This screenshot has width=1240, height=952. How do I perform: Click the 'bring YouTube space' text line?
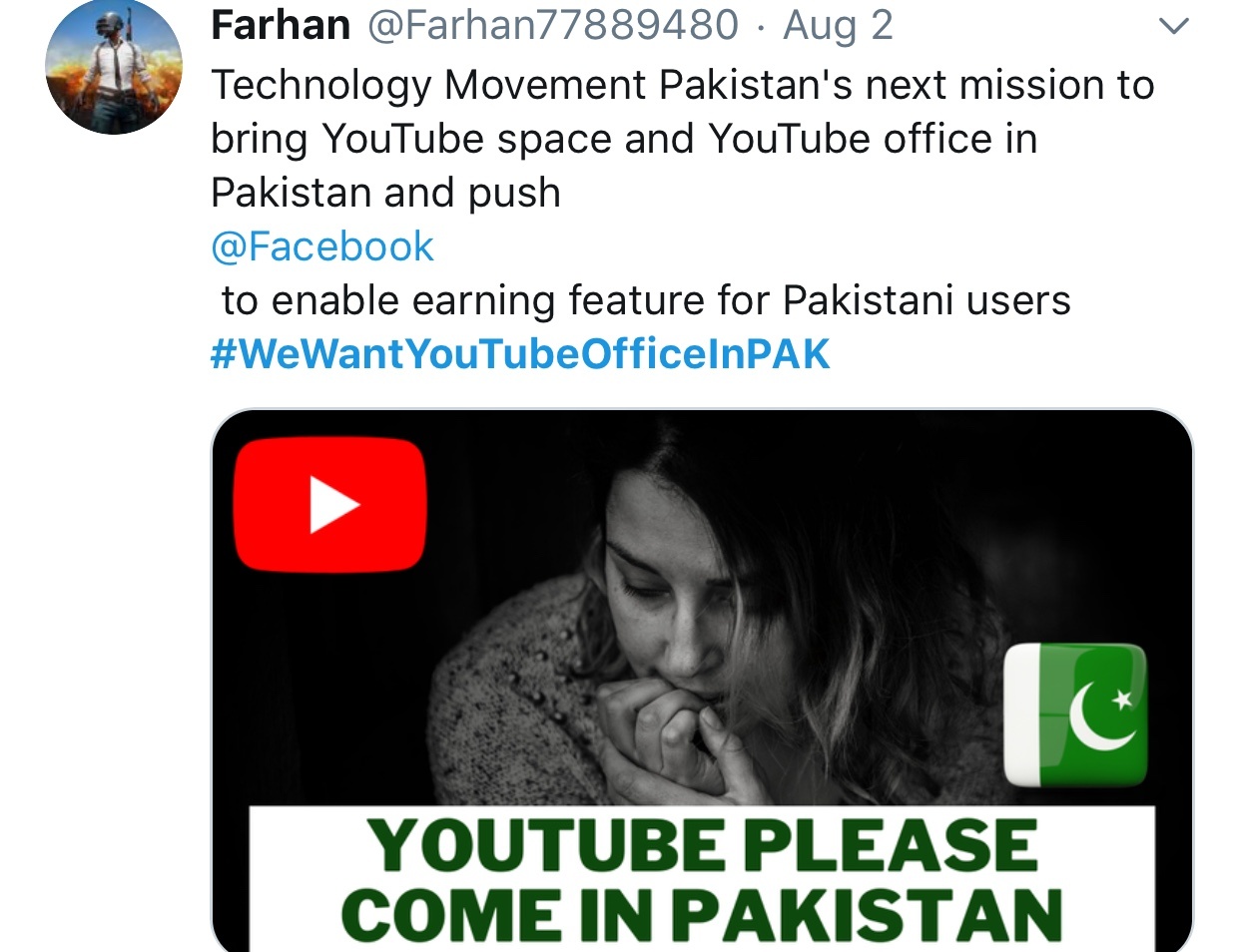(624, 140)
